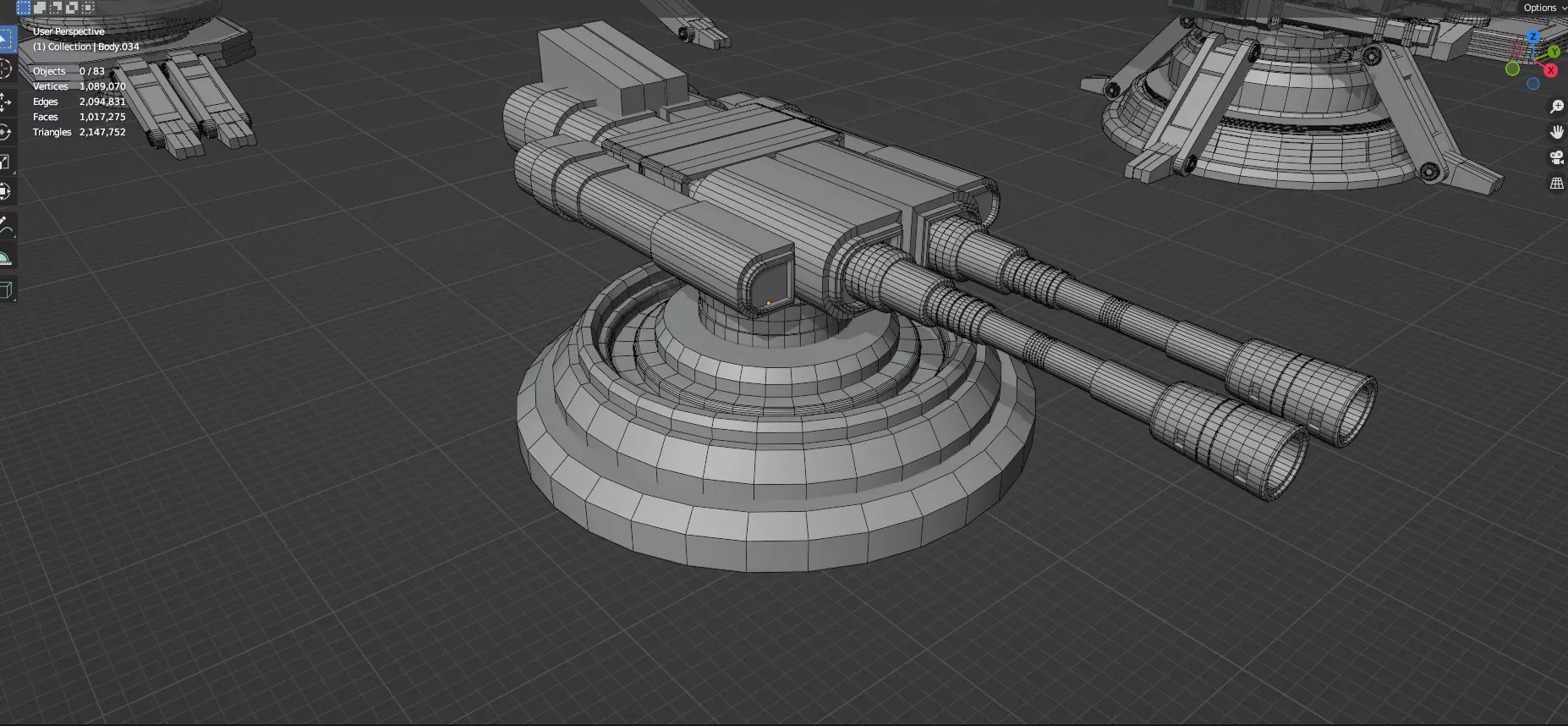Set selection mode to subtract
This screenshot has height=726, width=1568.
tap(56, 8)
